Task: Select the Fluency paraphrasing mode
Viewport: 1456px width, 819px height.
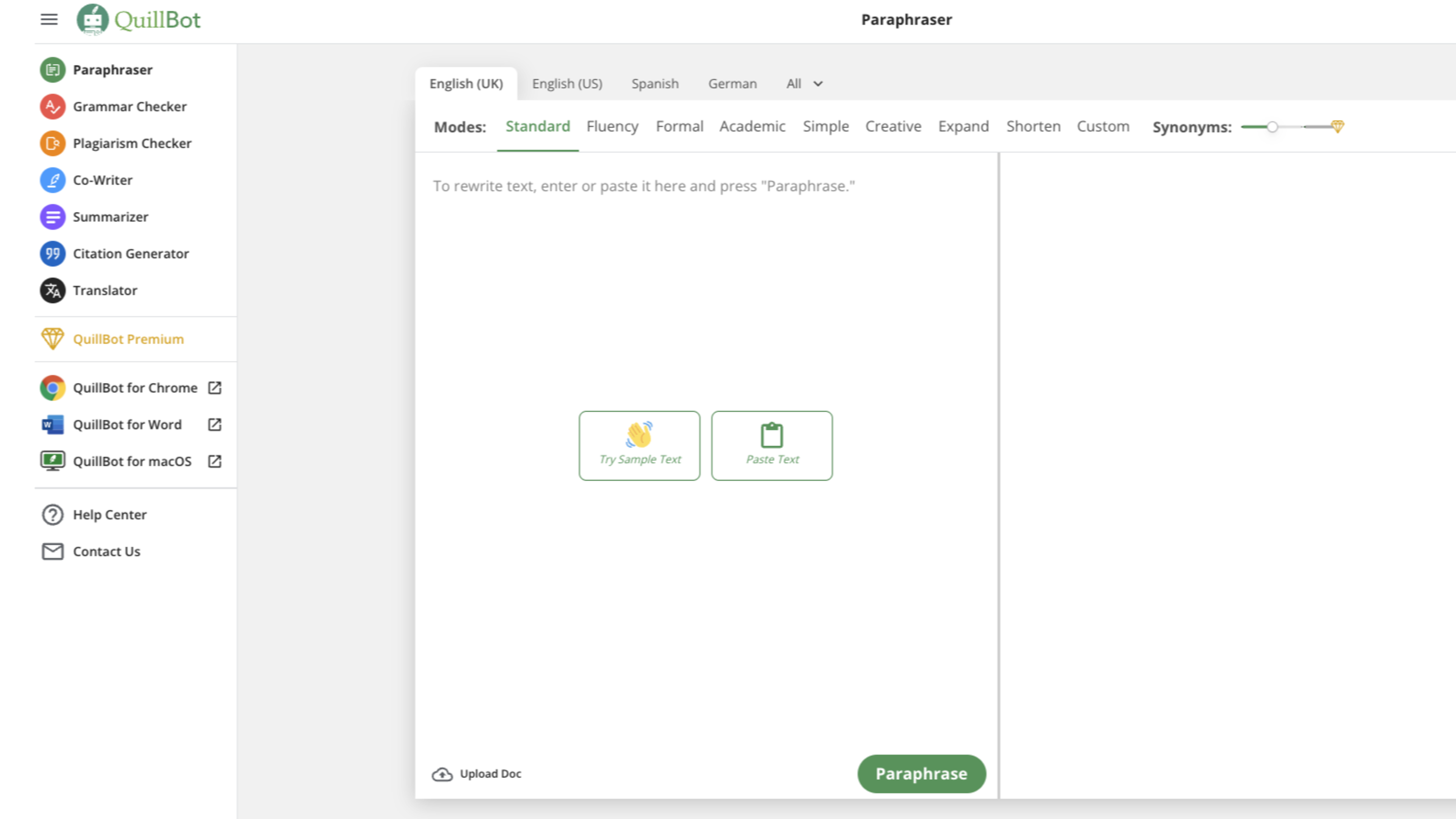Action: (x=612, y=126)
